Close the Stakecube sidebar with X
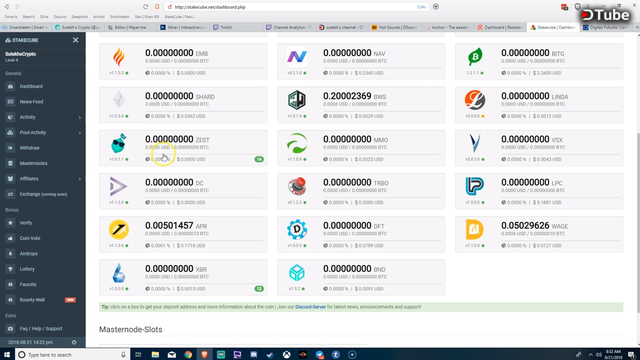 [76, 40]
